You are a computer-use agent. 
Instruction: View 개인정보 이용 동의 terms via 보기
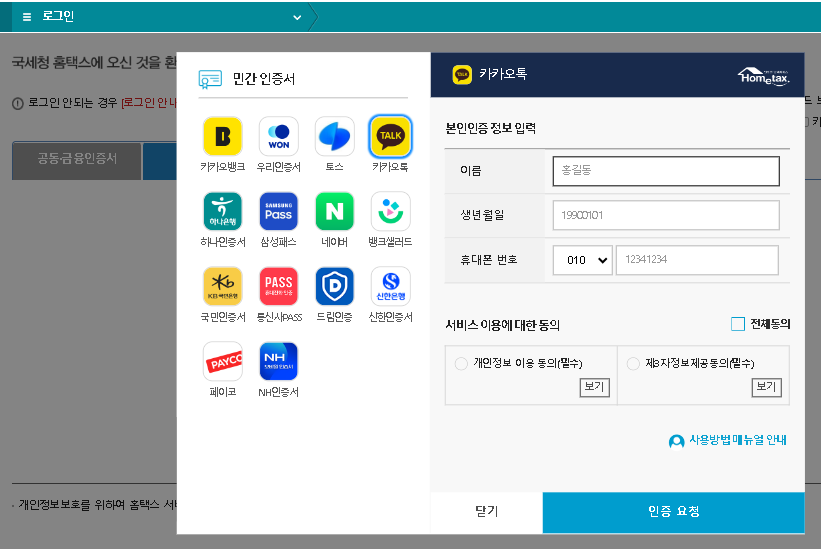click(594, 387)
